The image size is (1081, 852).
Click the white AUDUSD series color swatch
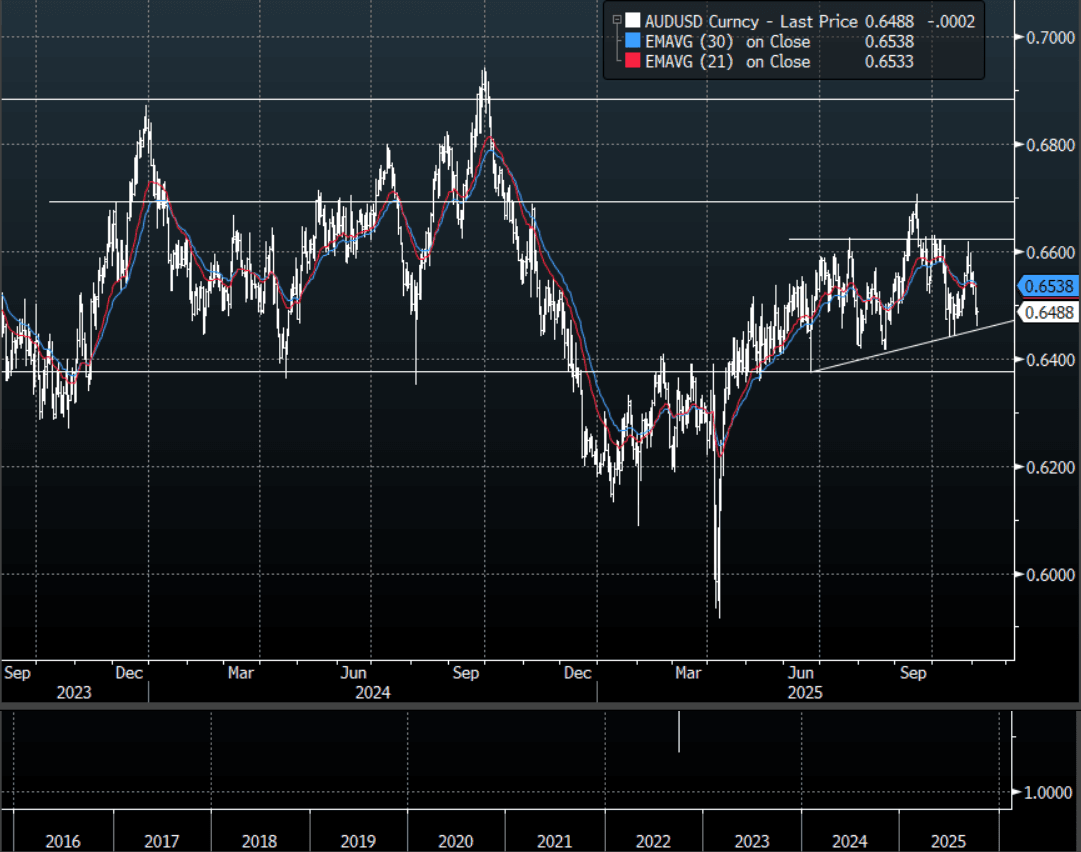coord(632,20)
